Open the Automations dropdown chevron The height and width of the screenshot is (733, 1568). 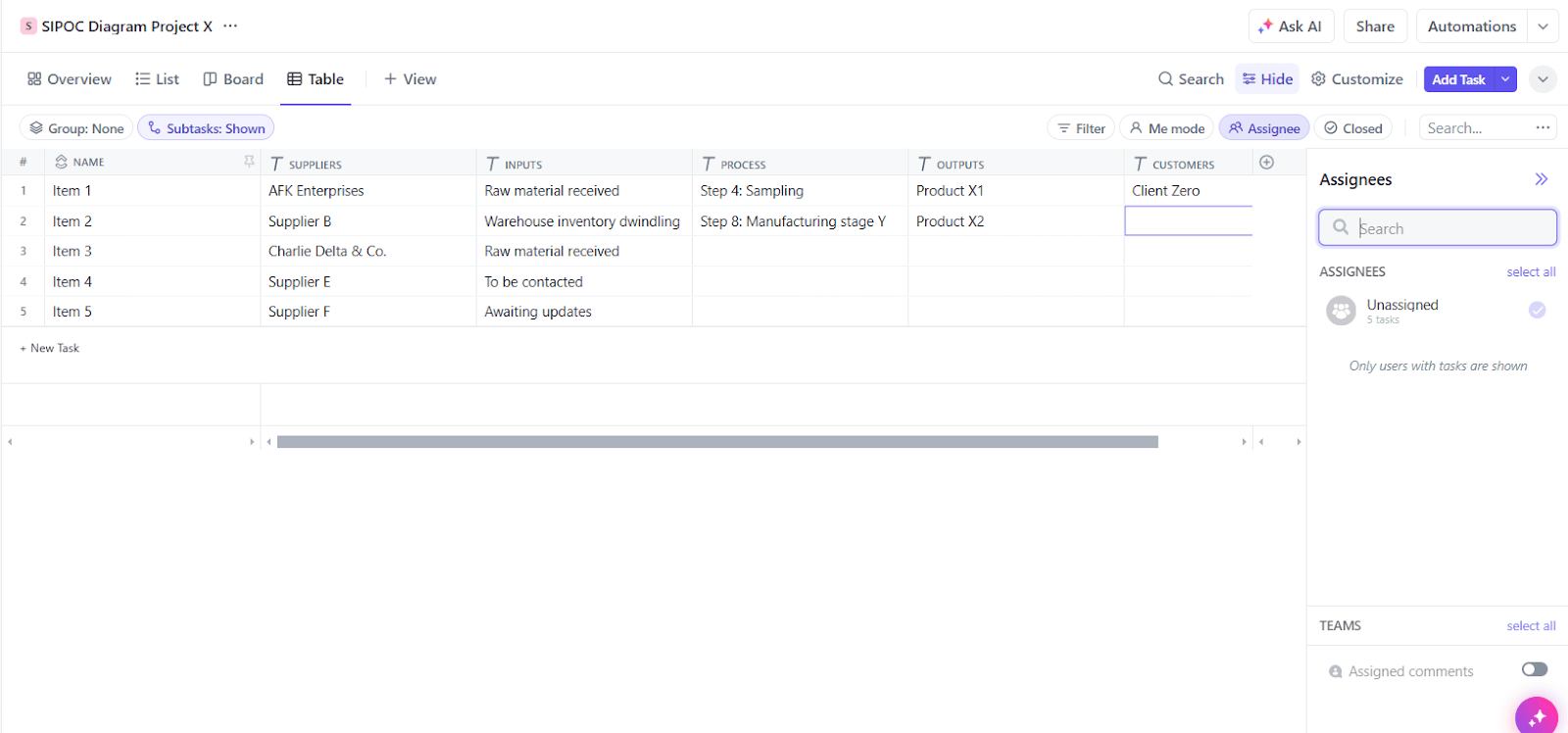click(x=1543, y=26)
